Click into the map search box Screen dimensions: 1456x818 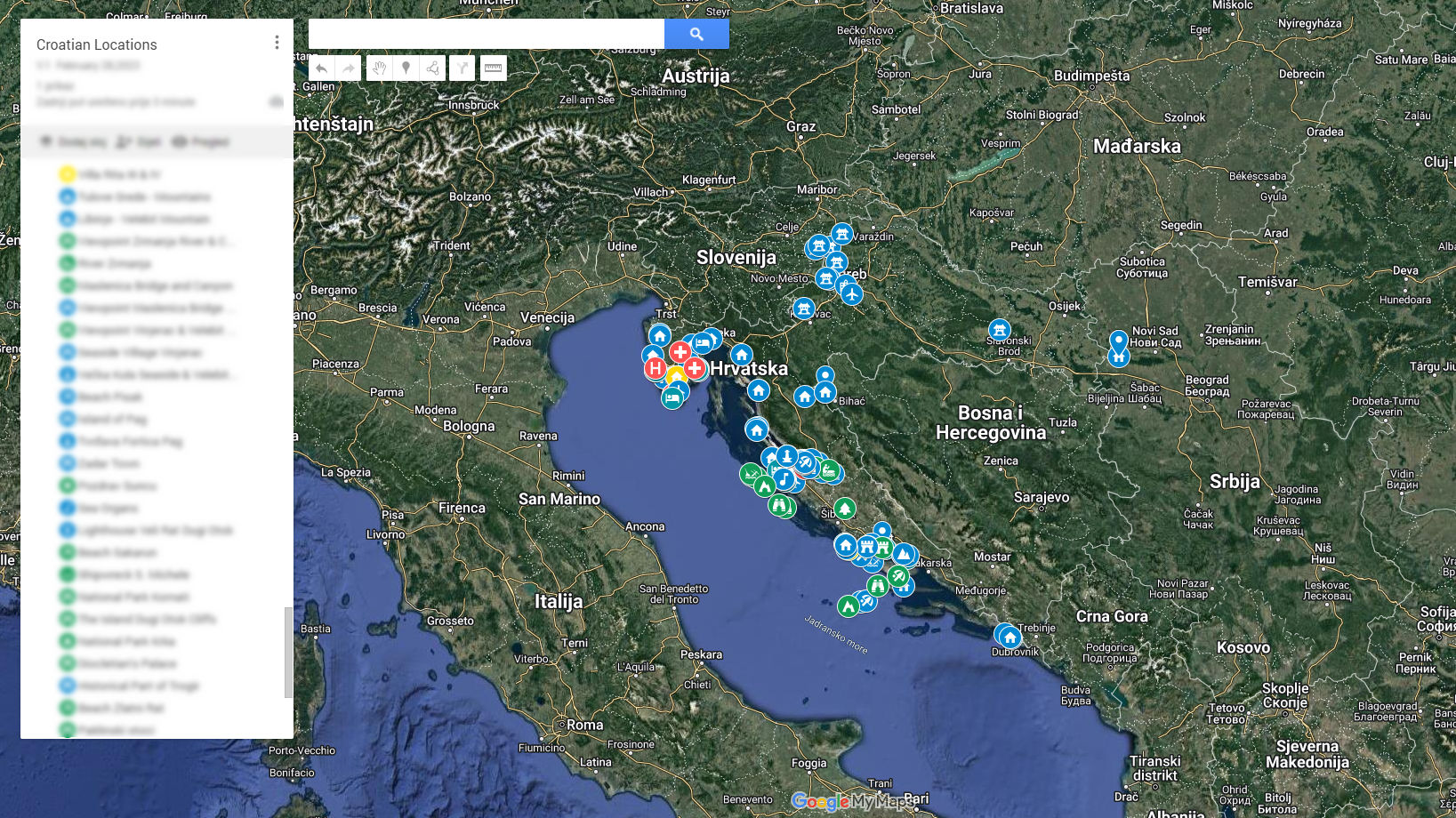tap(486, 34)
